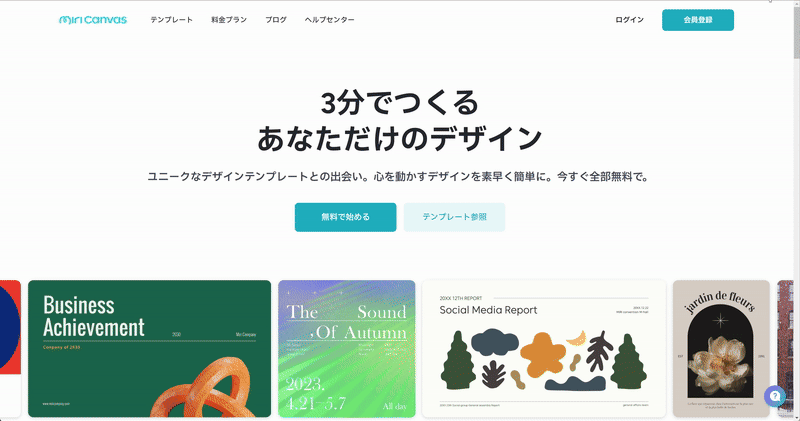Image resolution: width=800 pixels, height=421 pixels.
Task: Click the red and blue template at left edge
Action: (x=10, y=349)
